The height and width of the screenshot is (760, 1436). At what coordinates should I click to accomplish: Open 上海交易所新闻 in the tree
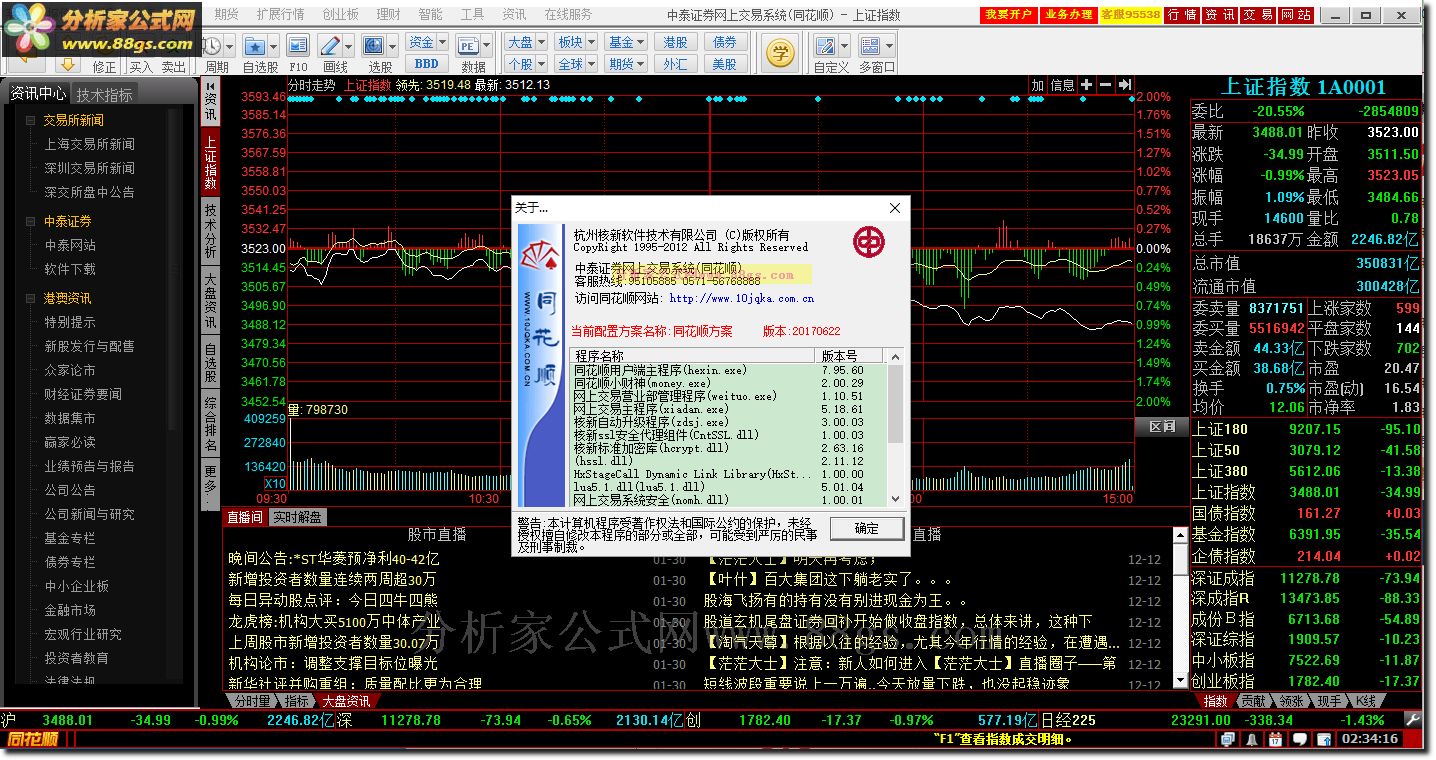pos(89,144)
